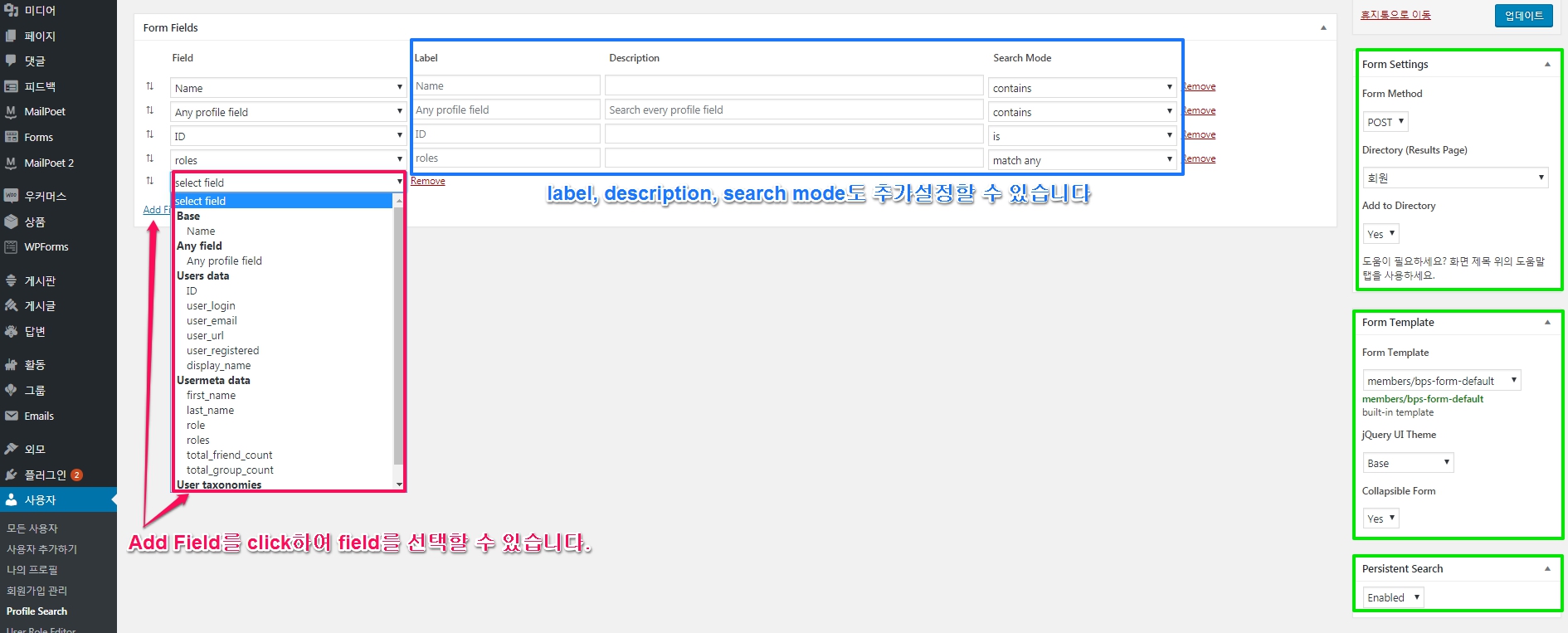Open the Name field dropdown
This screenshot has width=1568, height=633.
(x=287, y=88)
